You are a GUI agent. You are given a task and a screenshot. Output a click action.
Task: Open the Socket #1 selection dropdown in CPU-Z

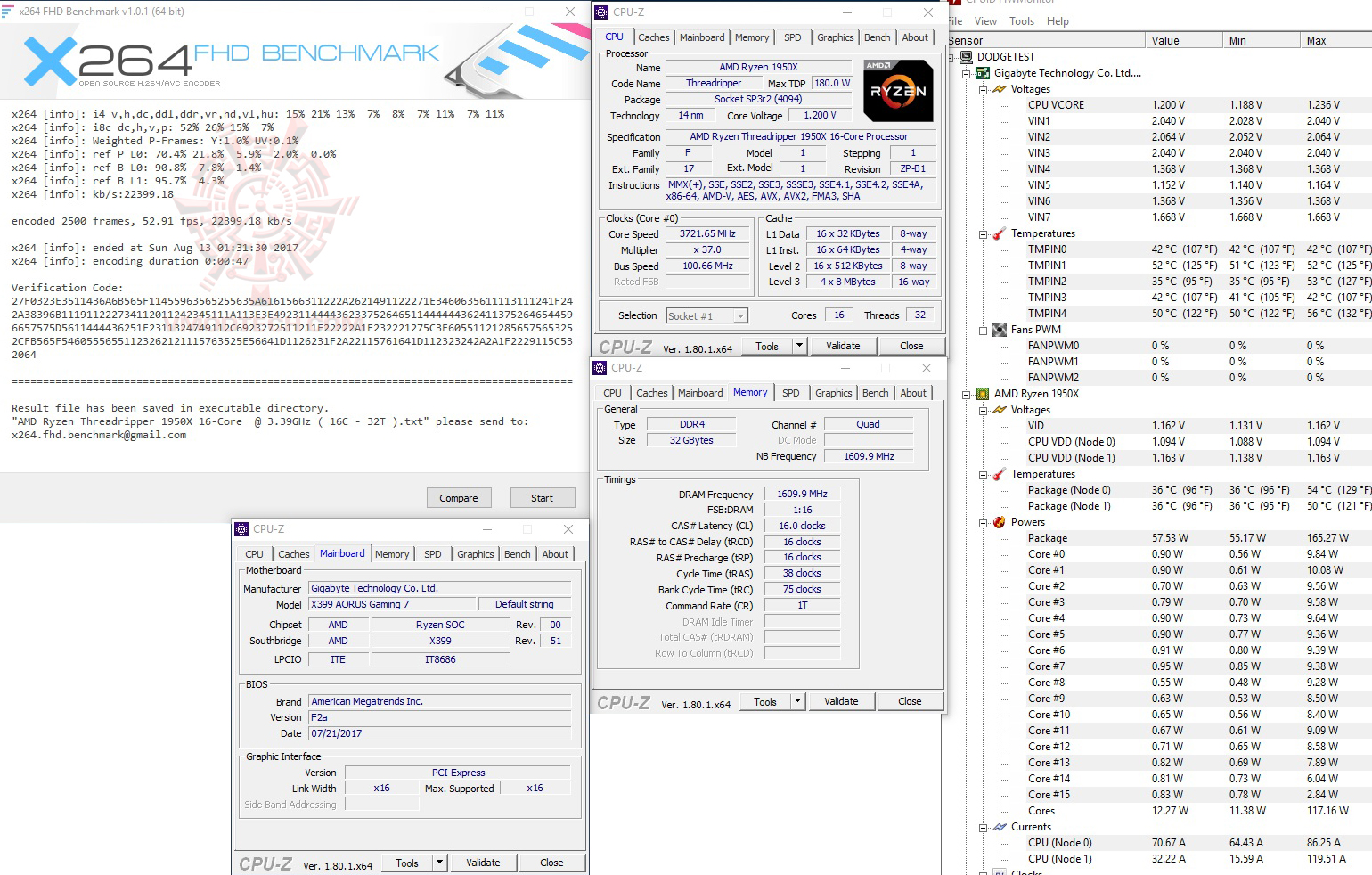click(x=740, y=315)
